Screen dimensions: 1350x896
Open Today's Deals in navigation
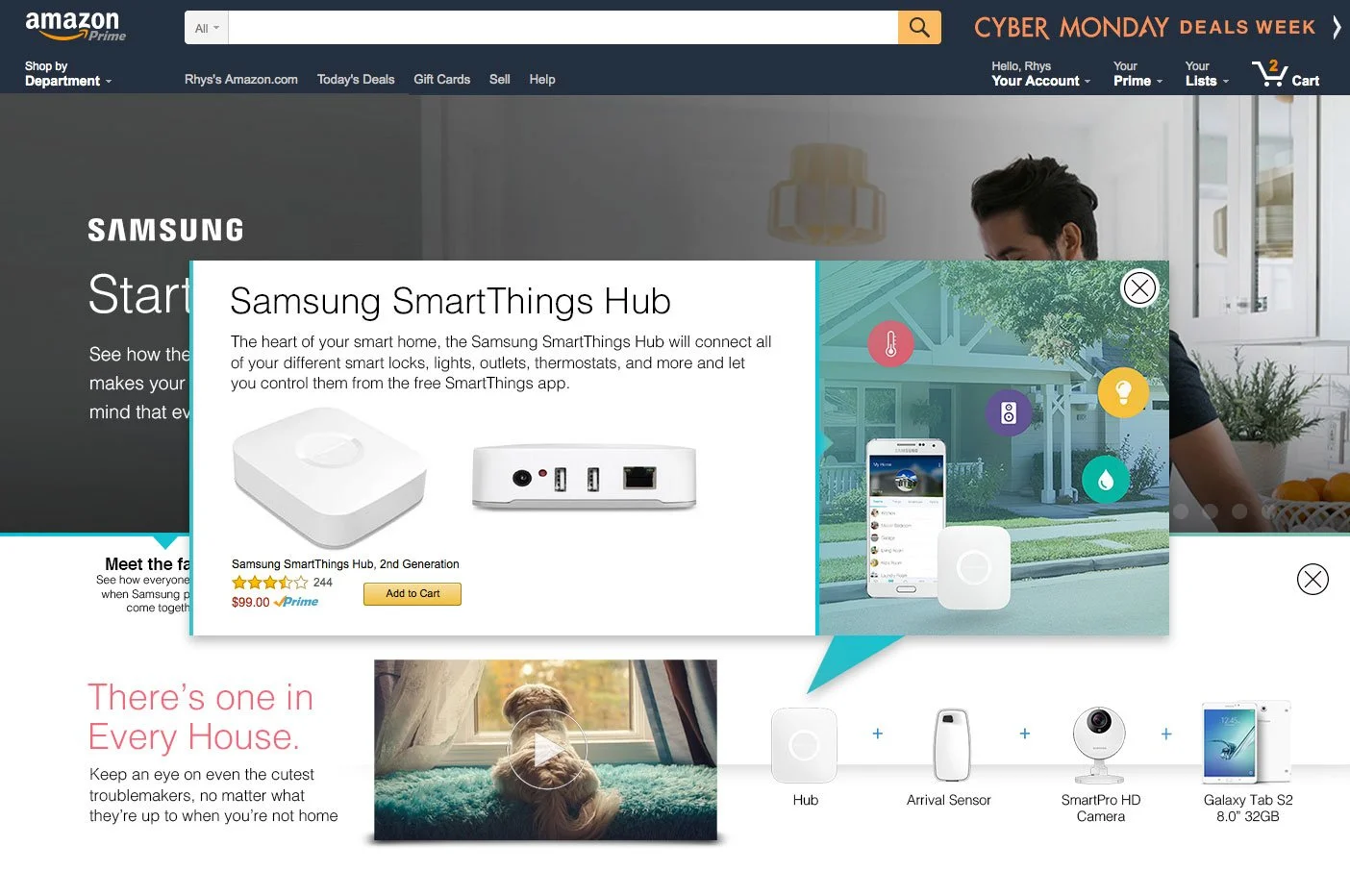[x=356, y=79]
